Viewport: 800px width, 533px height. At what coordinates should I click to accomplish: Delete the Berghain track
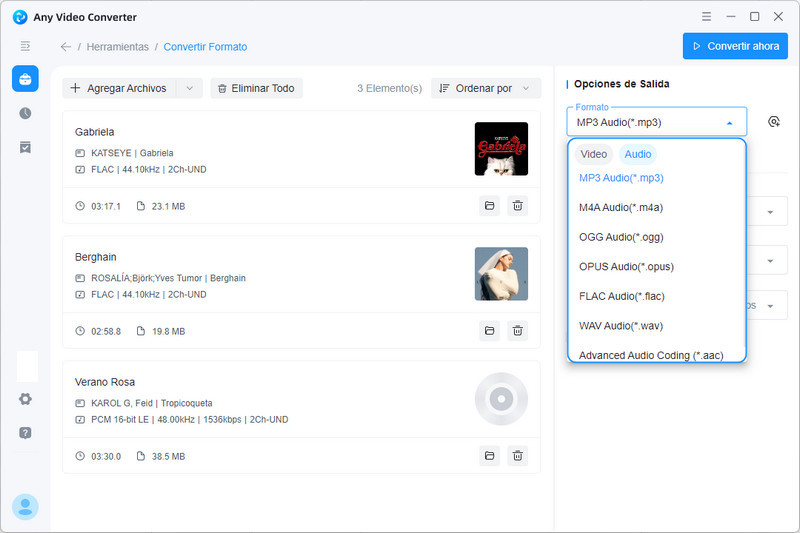pos(517,331)
